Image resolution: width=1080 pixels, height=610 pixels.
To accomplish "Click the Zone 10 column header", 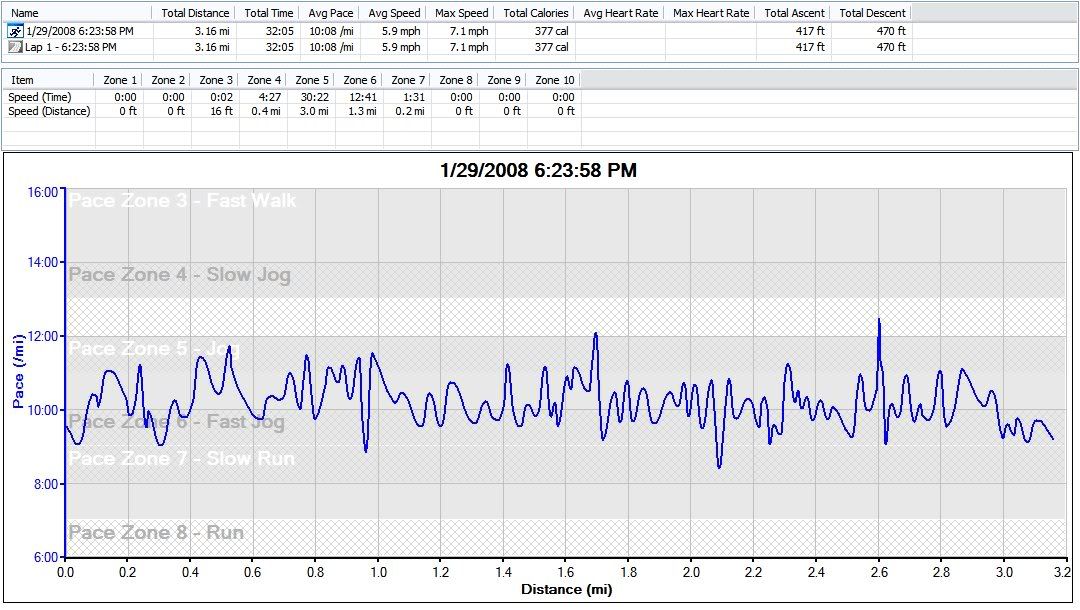I will click(554, 80).
